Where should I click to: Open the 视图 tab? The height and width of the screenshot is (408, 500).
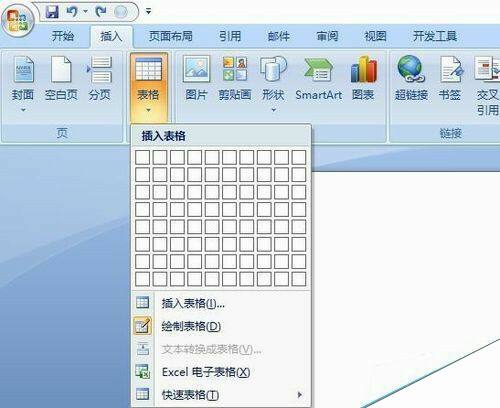pyautogui.click(x=376, y=36)
